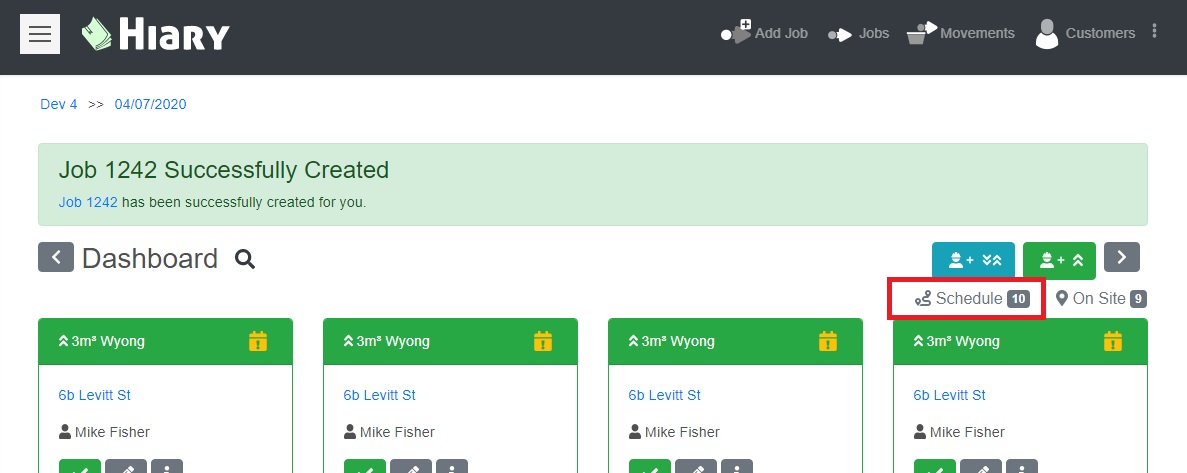The width and height of the screenshot is (1187, 473).
Task: Open 6b Levitt St link on the leftmost card
Action: (x=95, y=395)
